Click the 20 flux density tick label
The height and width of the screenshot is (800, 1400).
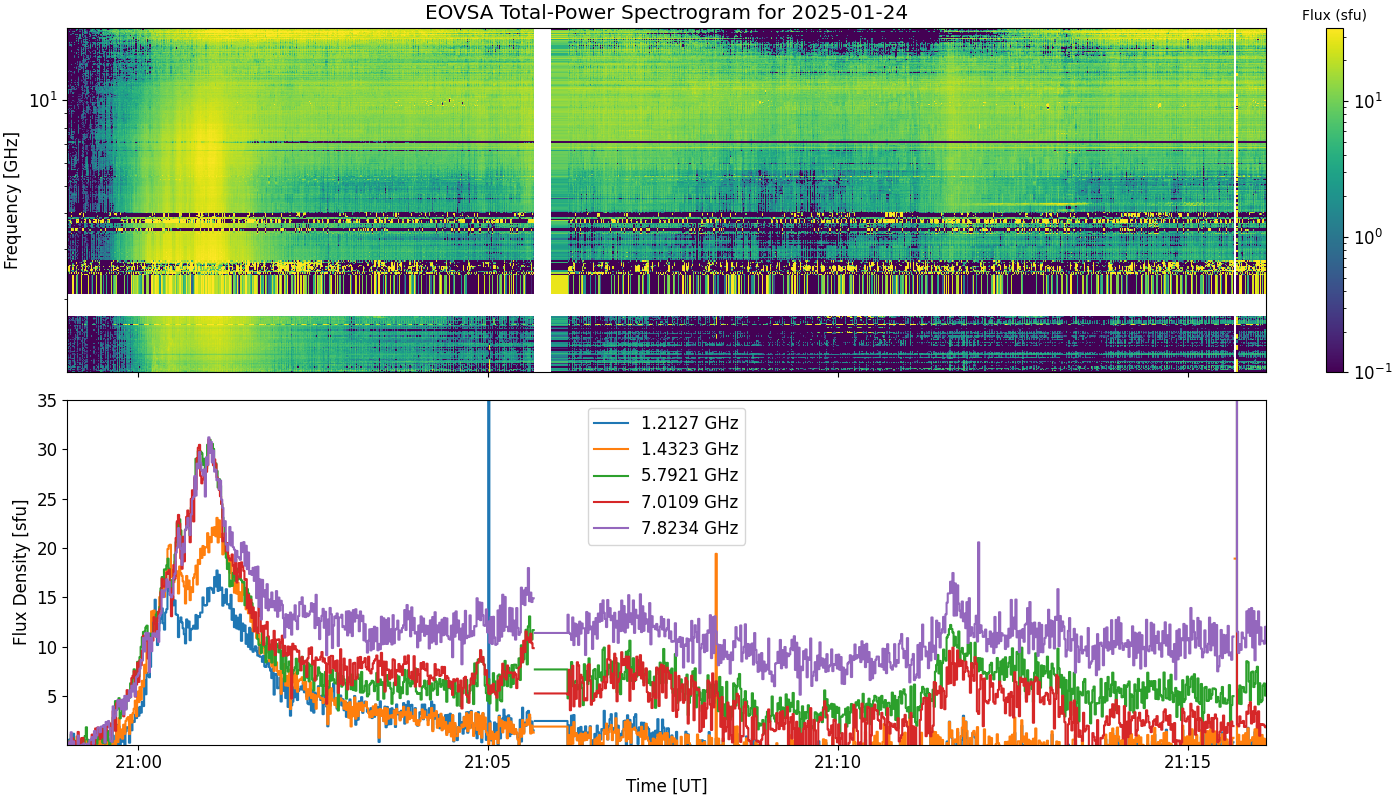click(49, 548)
